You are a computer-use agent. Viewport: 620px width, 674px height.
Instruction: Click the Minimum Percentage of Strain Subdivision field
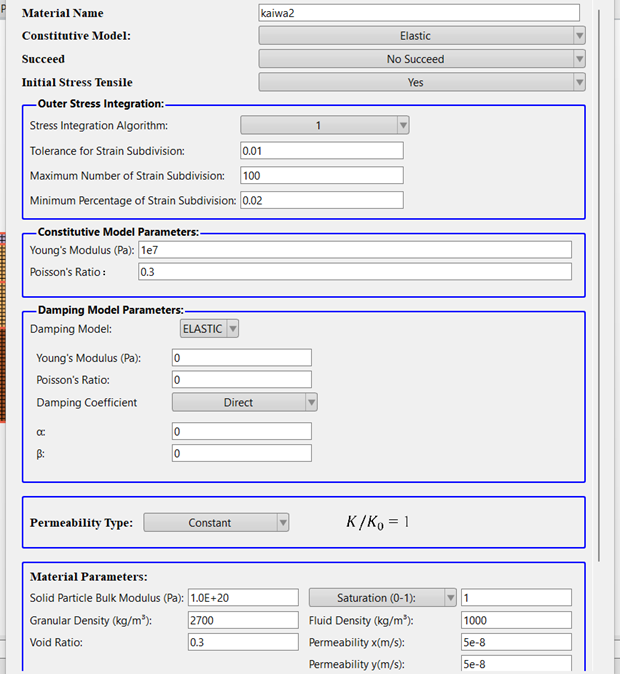(322, 200)
